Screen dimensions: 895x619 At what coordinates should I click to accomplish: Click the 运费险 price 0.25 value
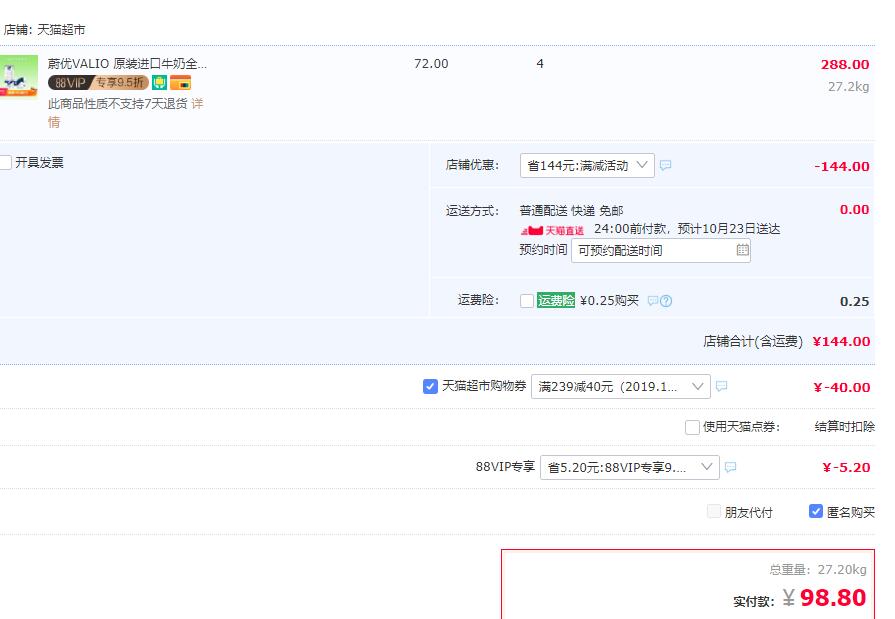click(854, 302)
